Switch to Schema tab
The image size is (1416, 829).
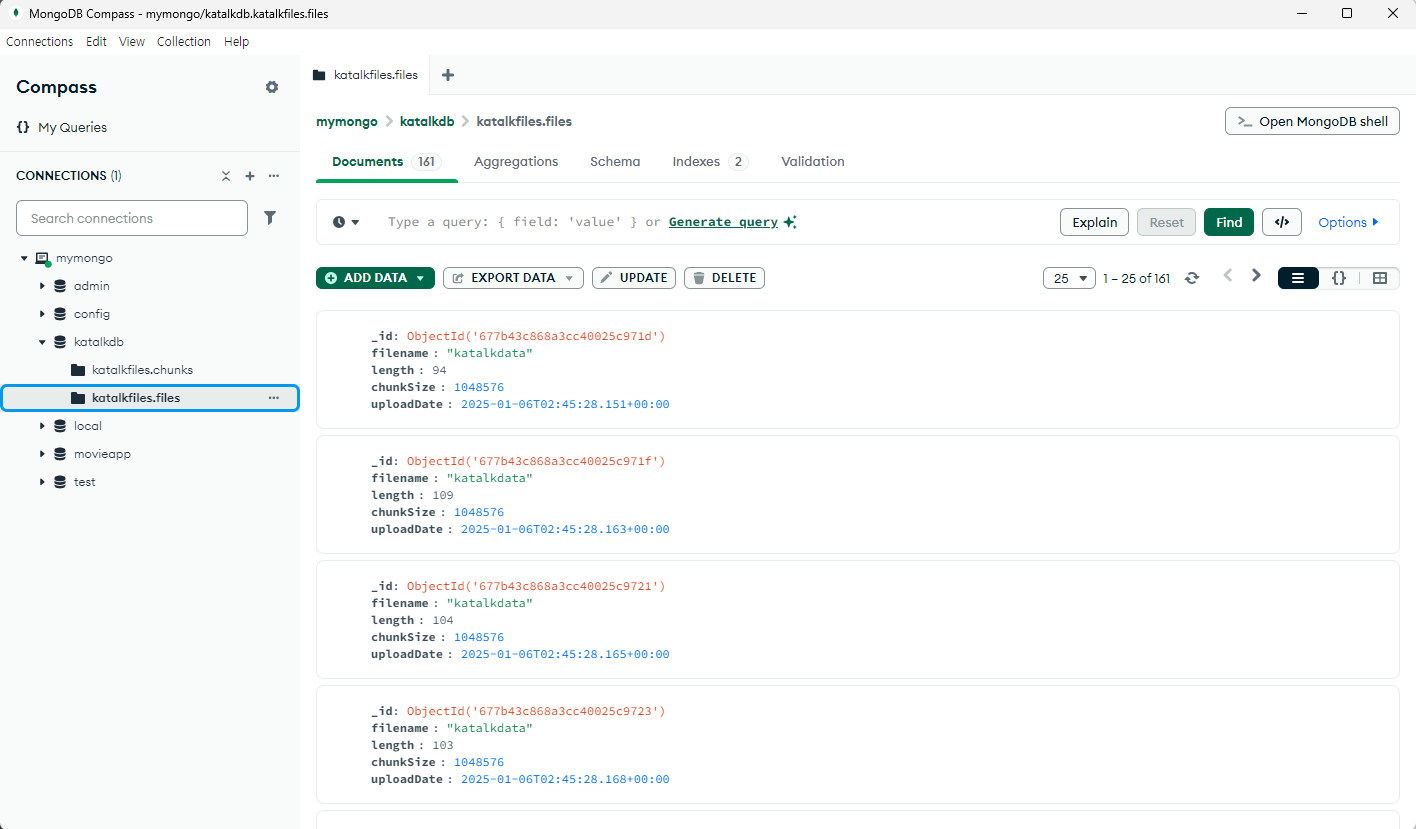click(x=615, y=161)
